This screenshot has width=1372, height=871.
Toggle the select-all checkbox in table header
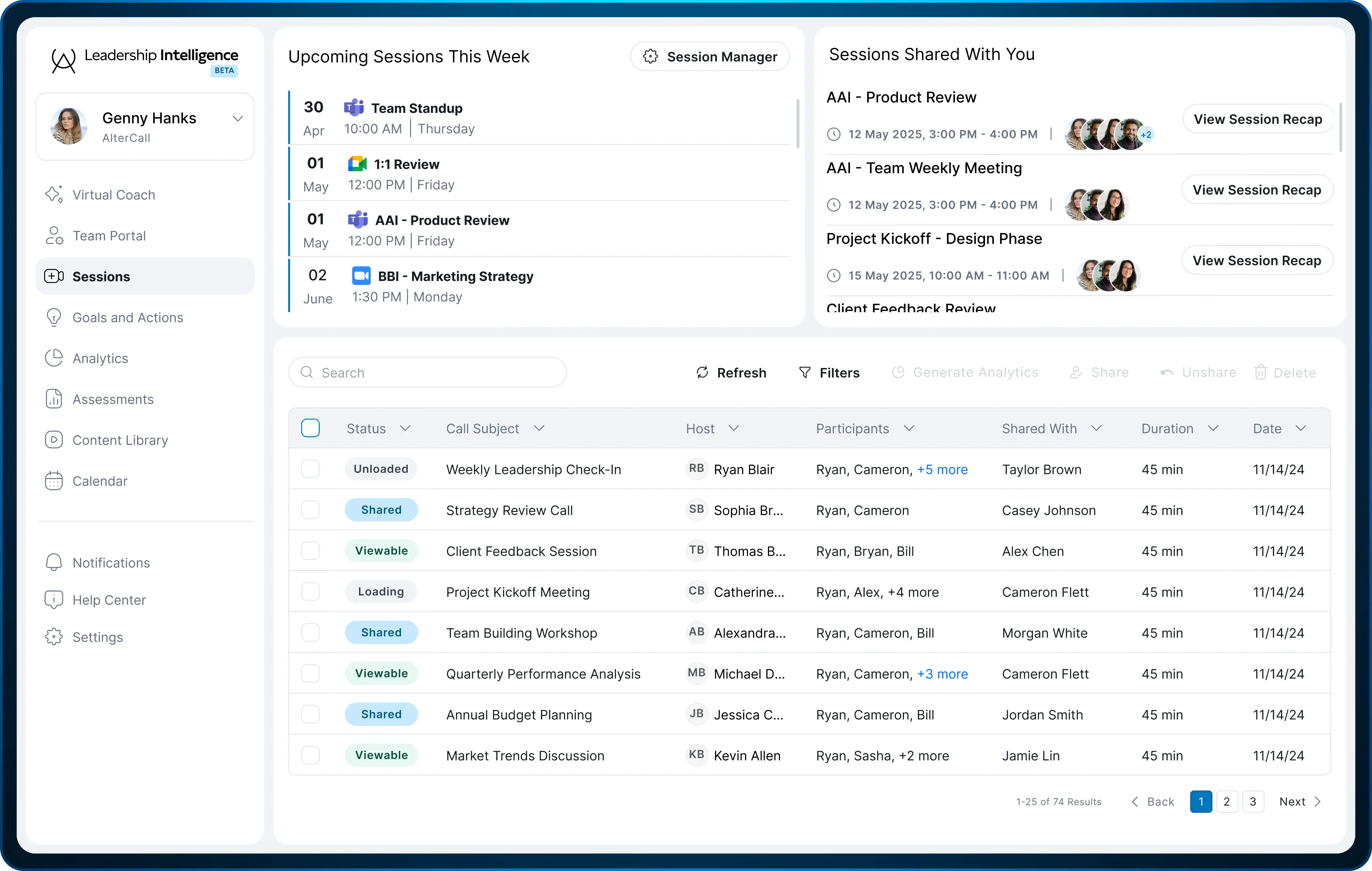point(310,429)
